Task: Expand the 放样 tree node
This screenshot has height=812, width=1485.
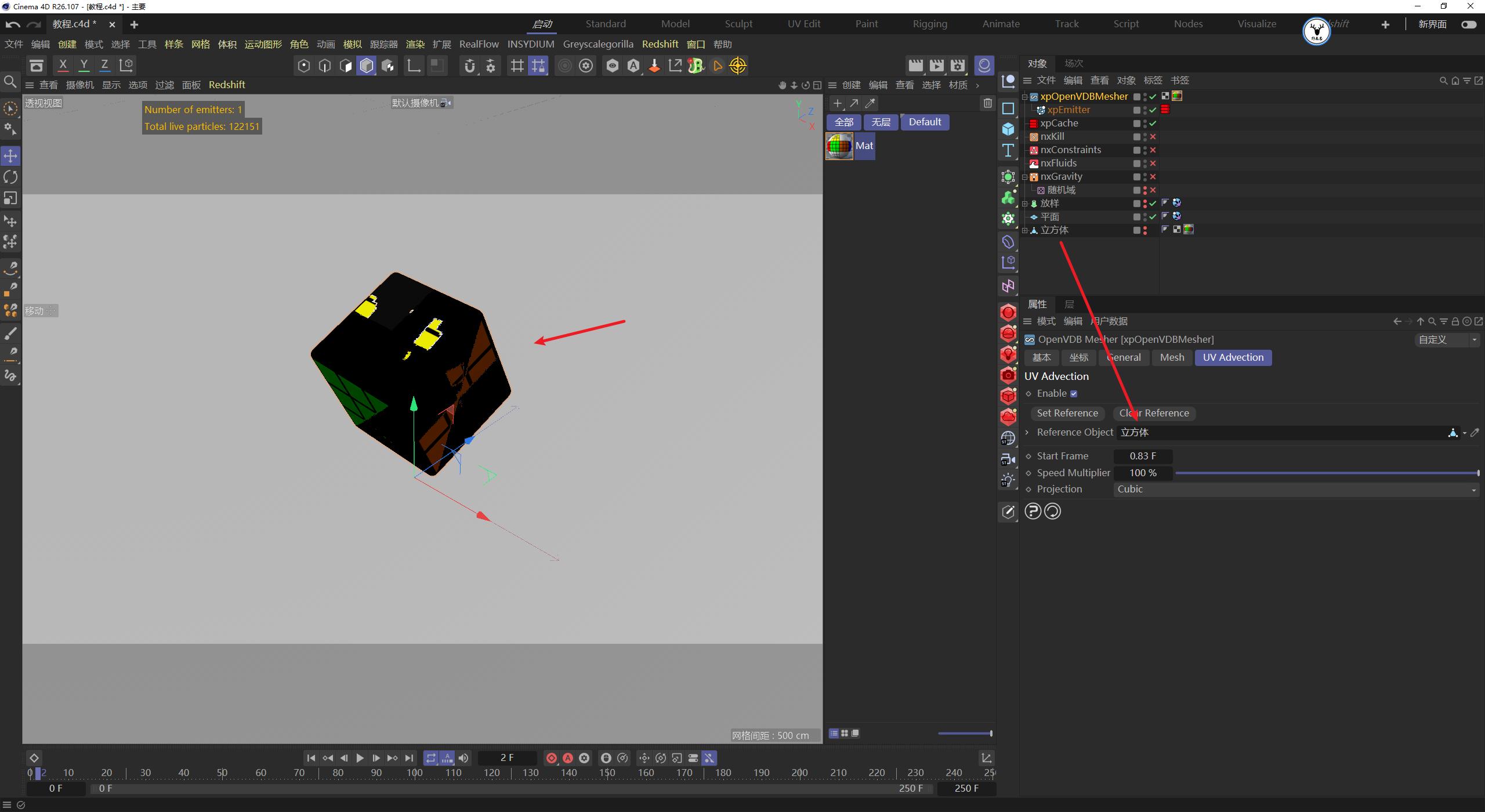Action: pos(1024,204)
